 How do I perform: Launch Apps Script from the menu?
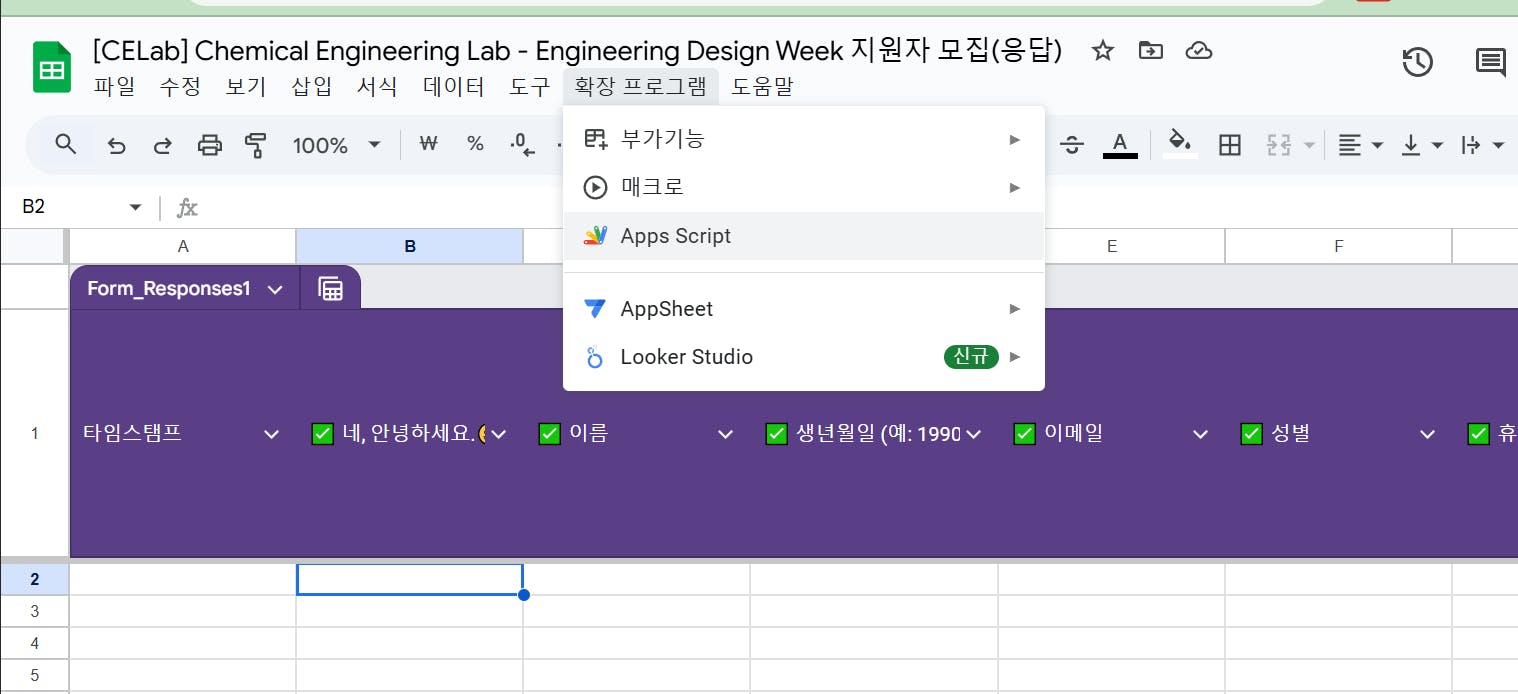click(x=804, y=236)
